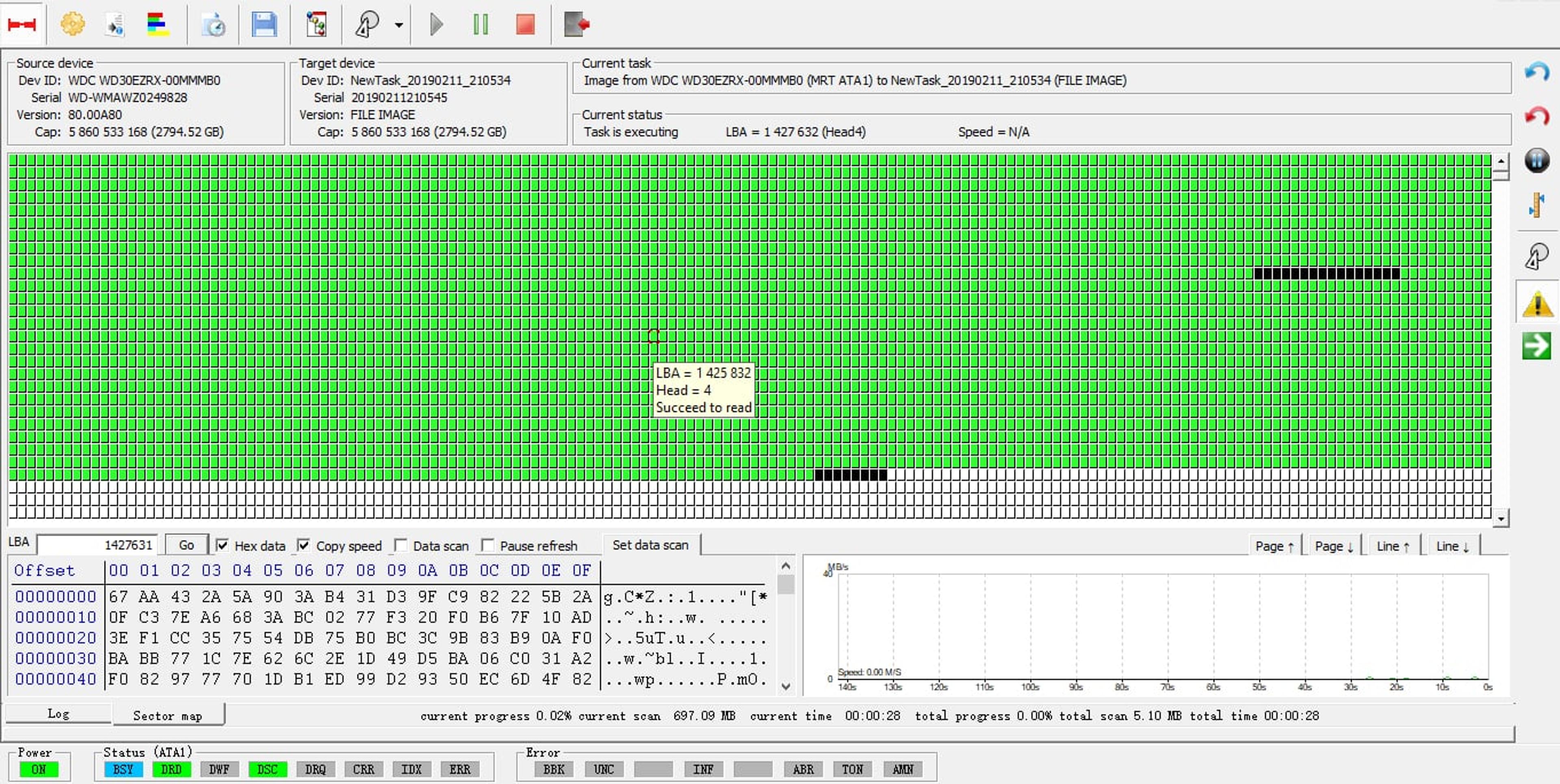Click hex view scrollbar up arrow

[785, 566]
